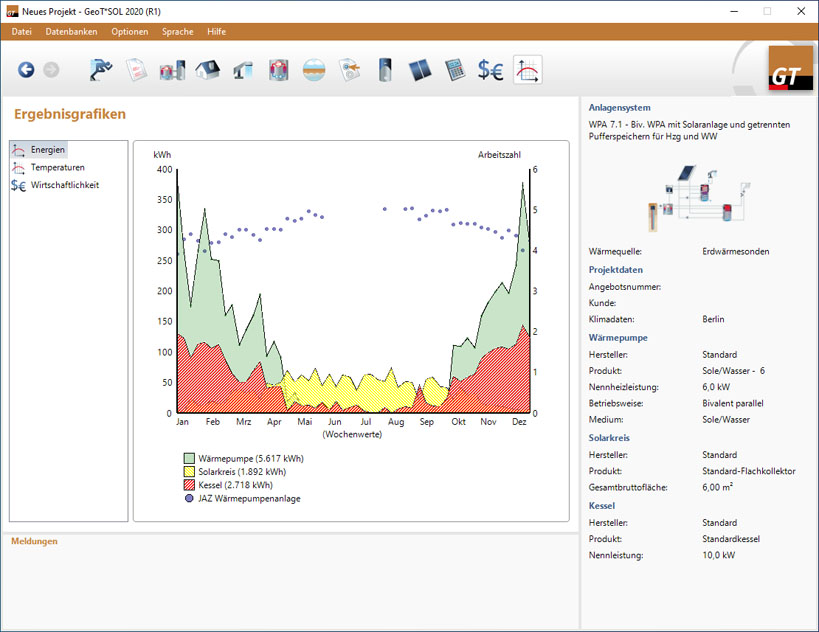The width and height of the screenshot is (819, 632).
Task: Select the system selection icon
Action: pos(170,70)
